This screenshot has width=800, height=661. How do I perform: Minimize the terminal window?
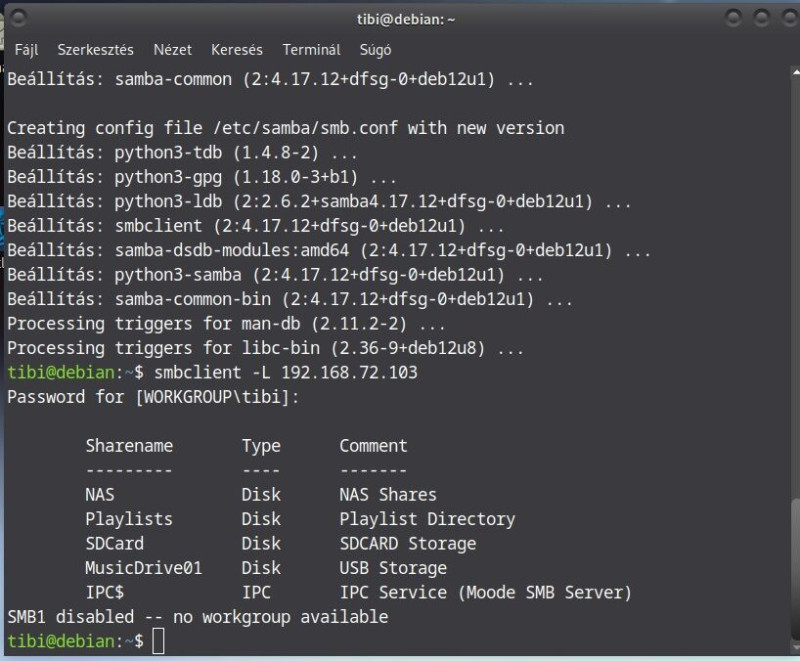tap(733, 18)
